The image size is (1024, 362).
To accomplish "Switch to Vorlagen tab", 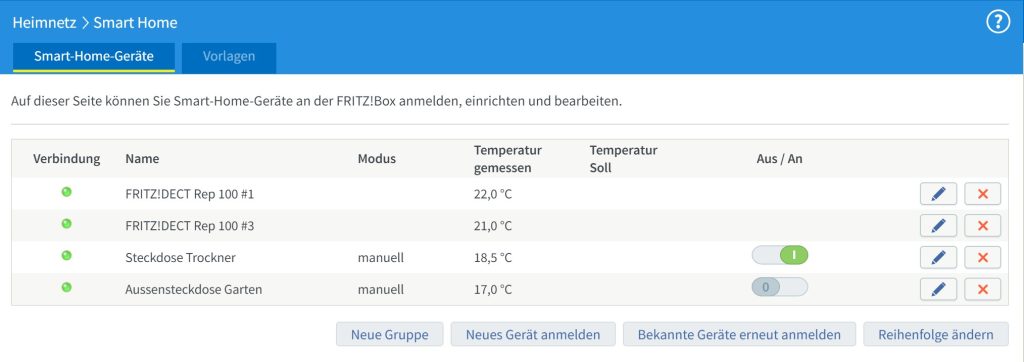I will tap(229, 57).
